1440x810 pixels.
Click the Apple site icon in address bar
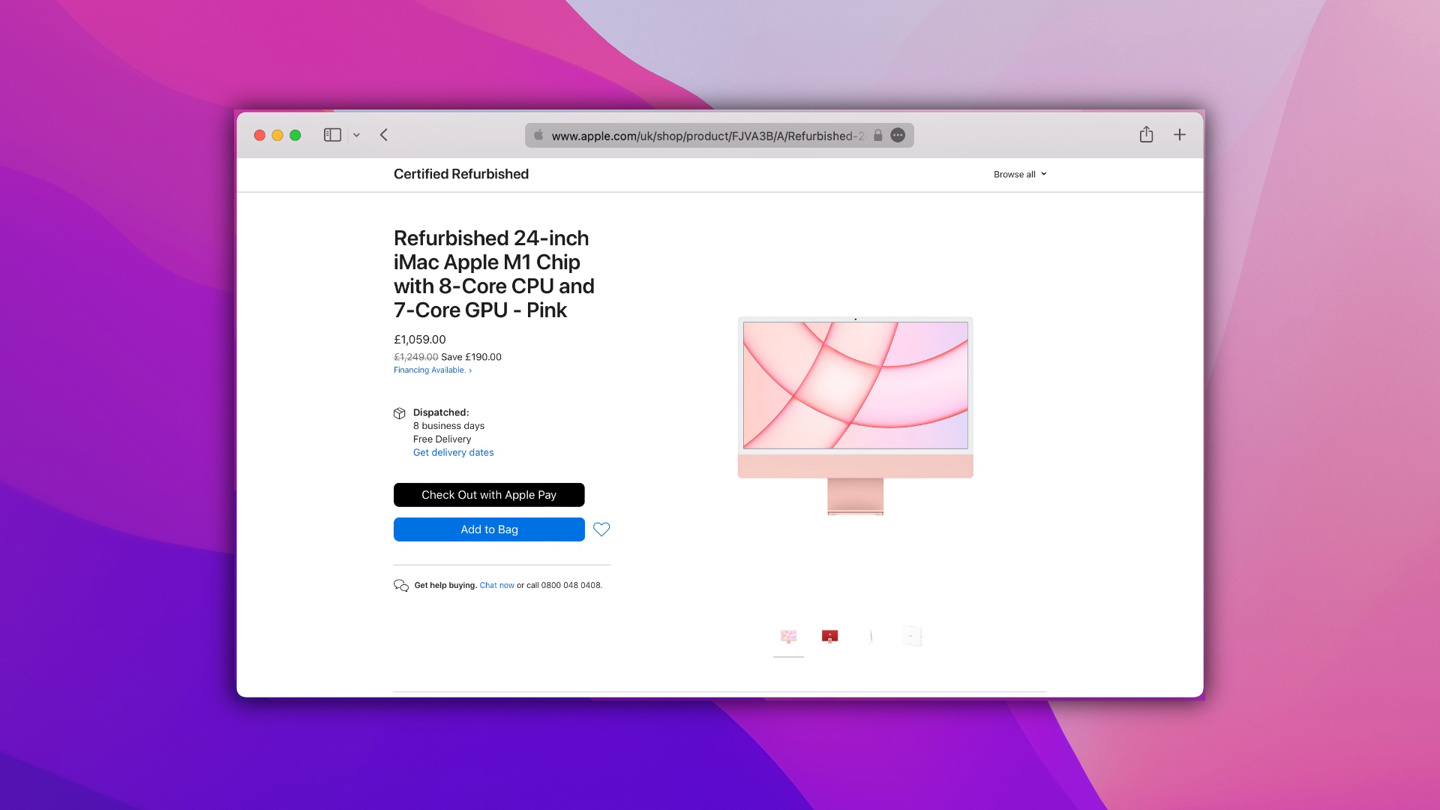tap(538, 135)
